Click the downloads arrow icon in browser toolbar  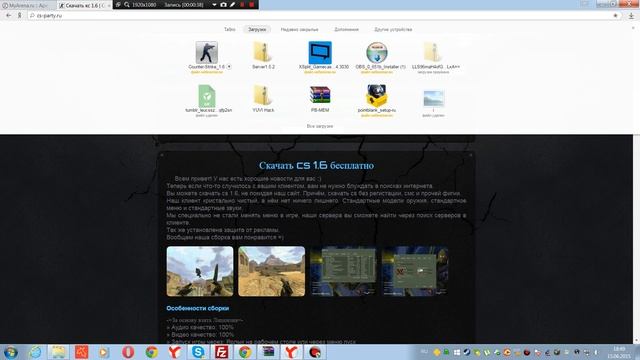click(631, 16)
